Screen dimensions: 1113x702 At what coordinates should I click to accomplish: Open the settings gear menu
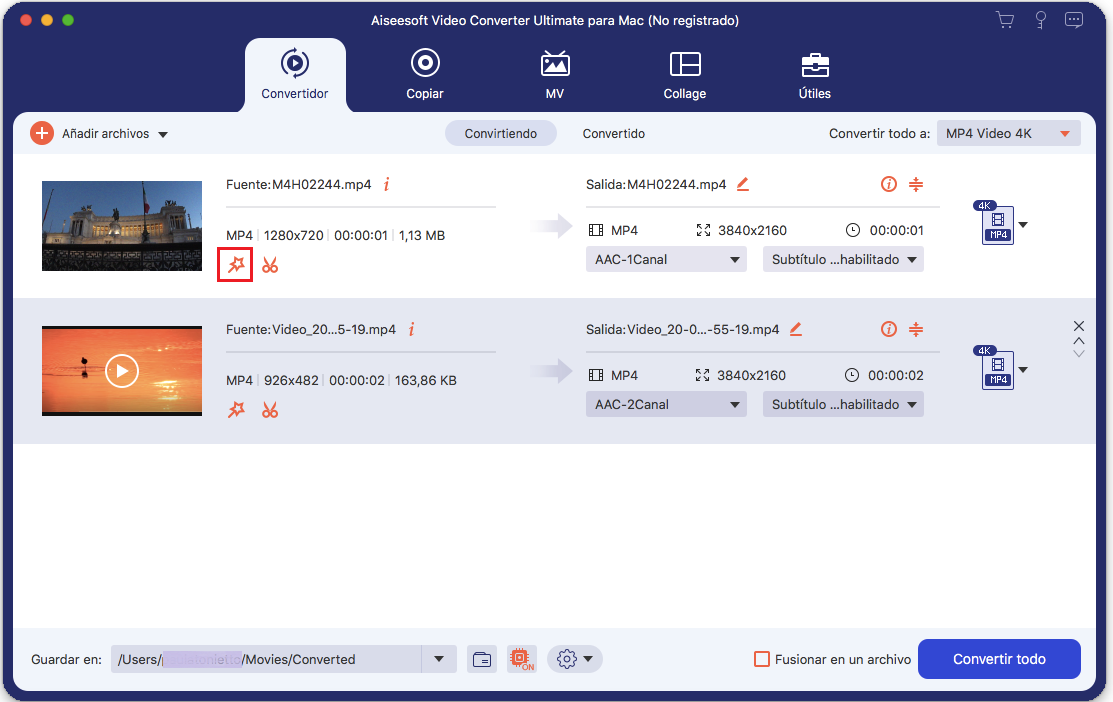[574, 659]
